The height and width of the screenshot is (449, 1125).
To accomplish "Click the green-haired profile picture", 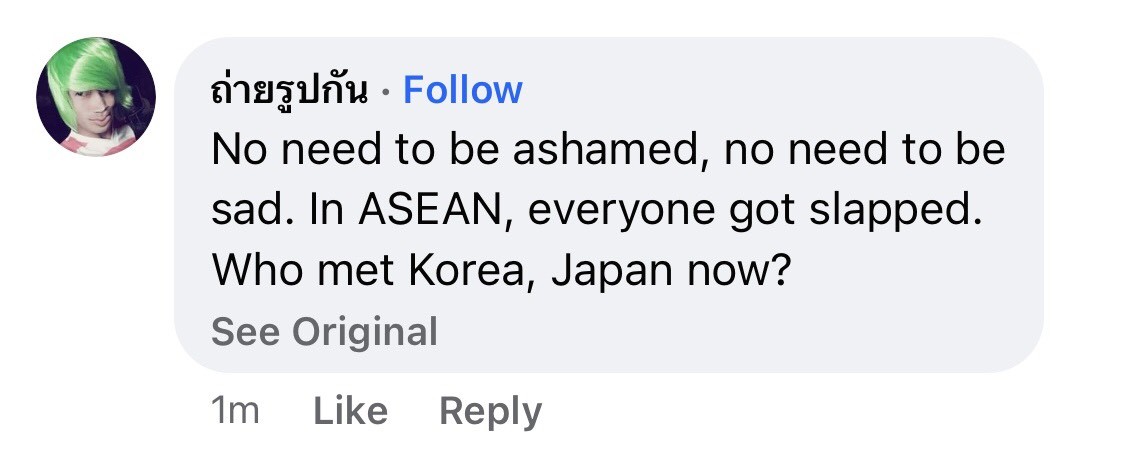I will pyautogui.click(x=96, y=97).
